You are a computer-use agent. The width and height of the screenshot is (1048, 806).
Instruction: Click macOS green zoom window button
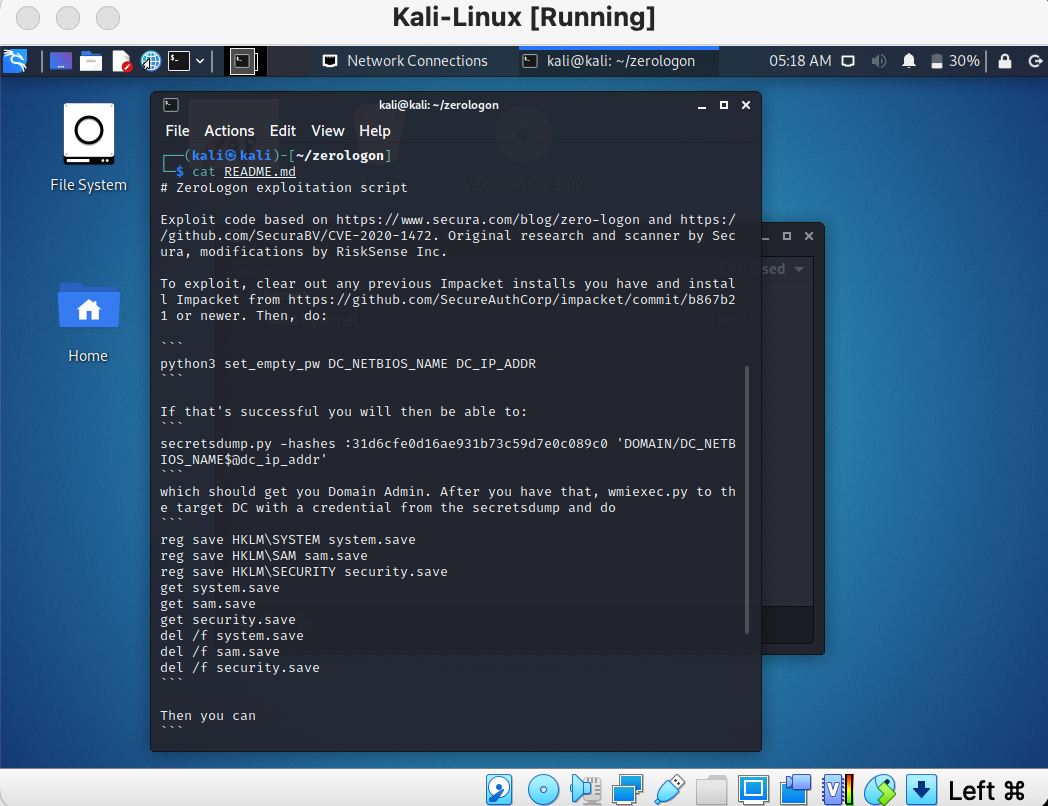click(108, 17)
